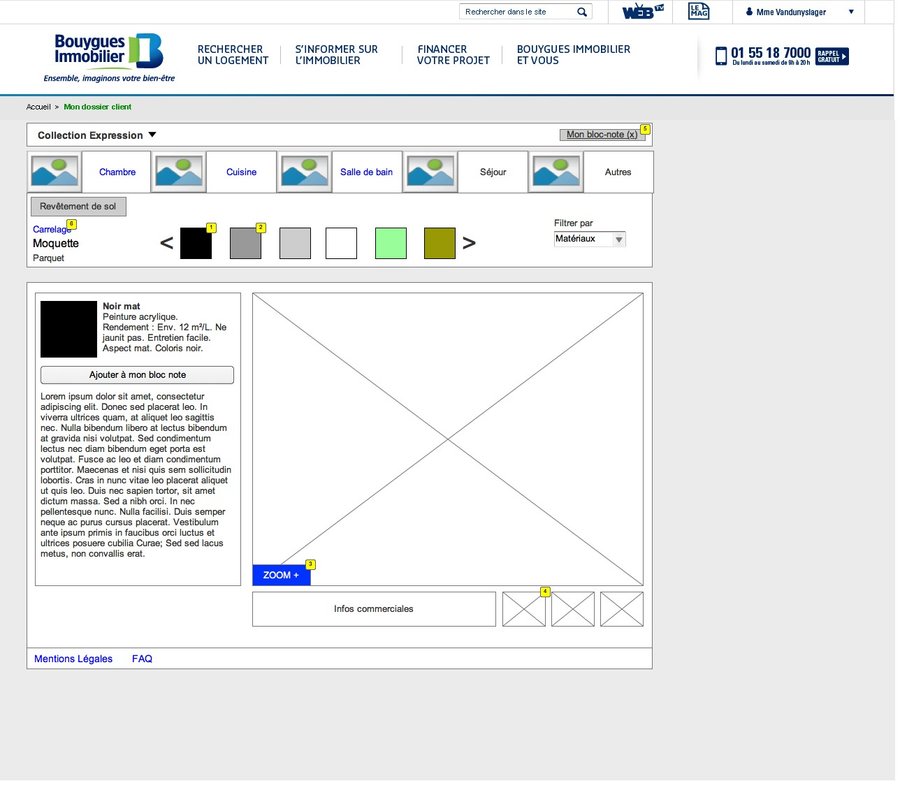The height and width of the screenshot is (785, 900).
Task: Open the WEB TV icon
Action: pyautogui.click(x=642, y=11)
